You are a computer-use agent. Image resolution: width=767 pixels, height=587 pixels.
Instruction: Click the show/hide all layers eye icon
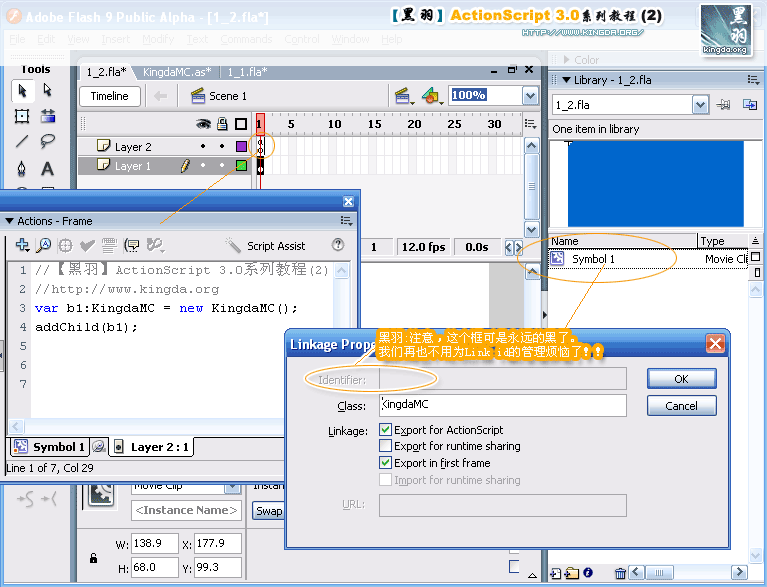203,124
